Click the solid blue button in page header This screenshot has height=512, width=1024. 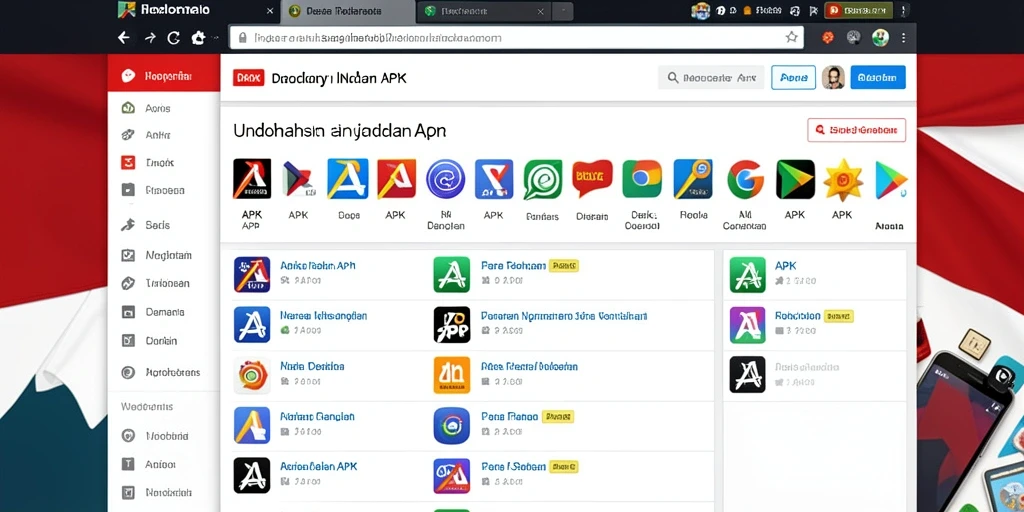click(x=878, y=78)
